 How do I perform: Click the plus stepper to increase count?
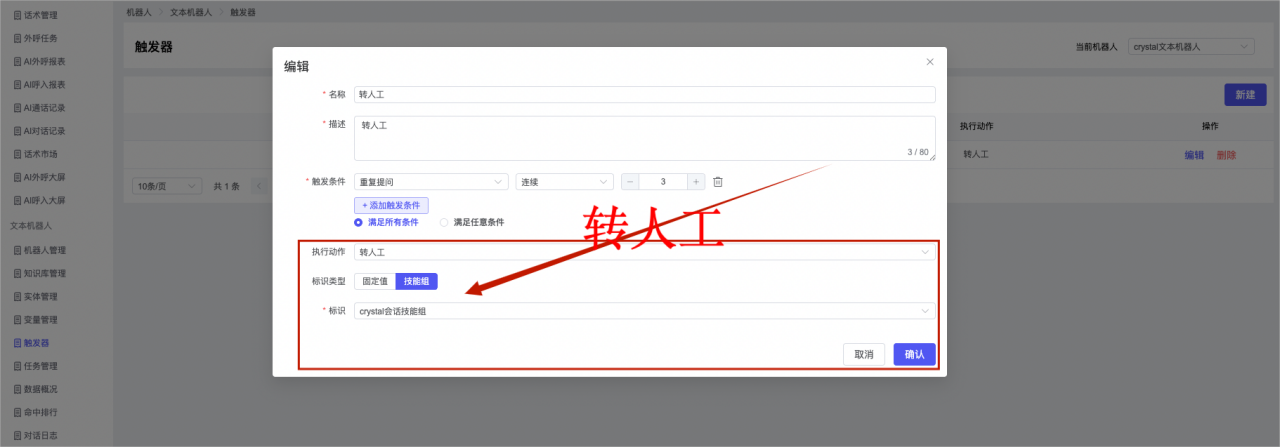coord(695,182)
